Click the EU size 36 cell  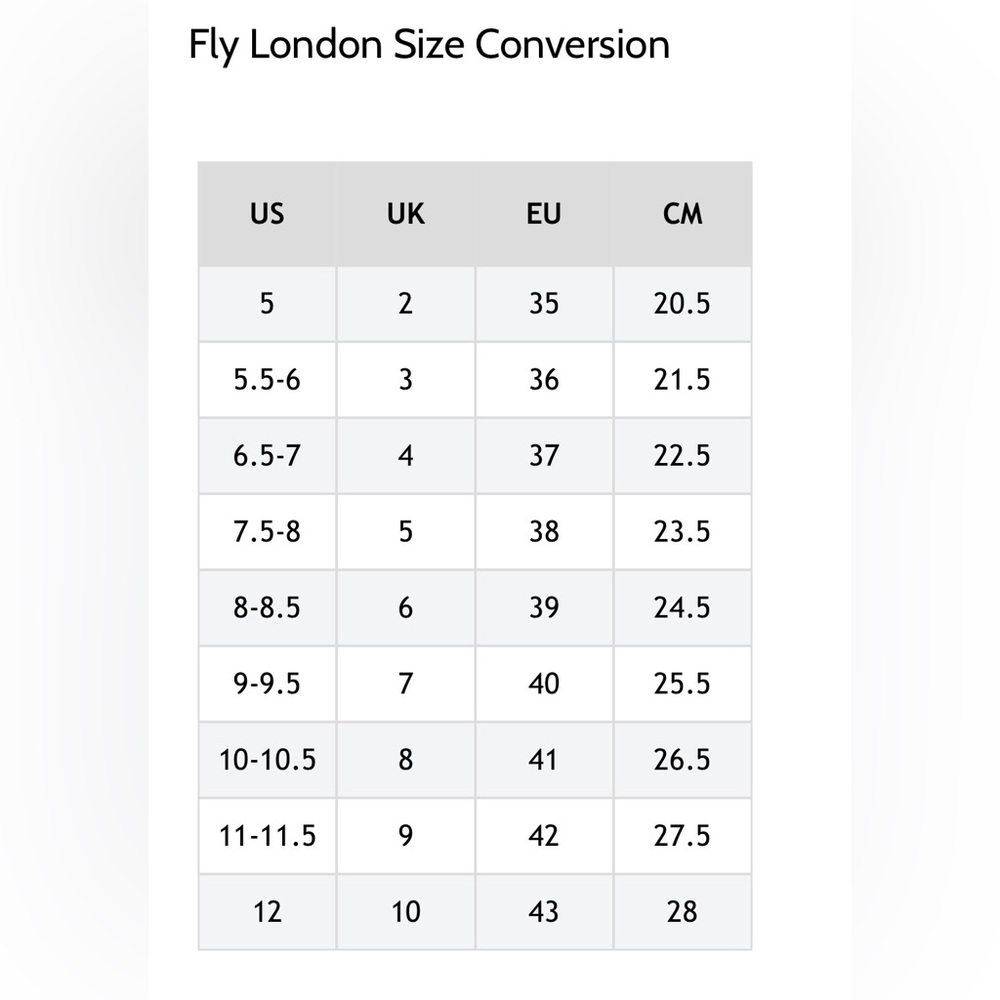[x=544, y=380]
